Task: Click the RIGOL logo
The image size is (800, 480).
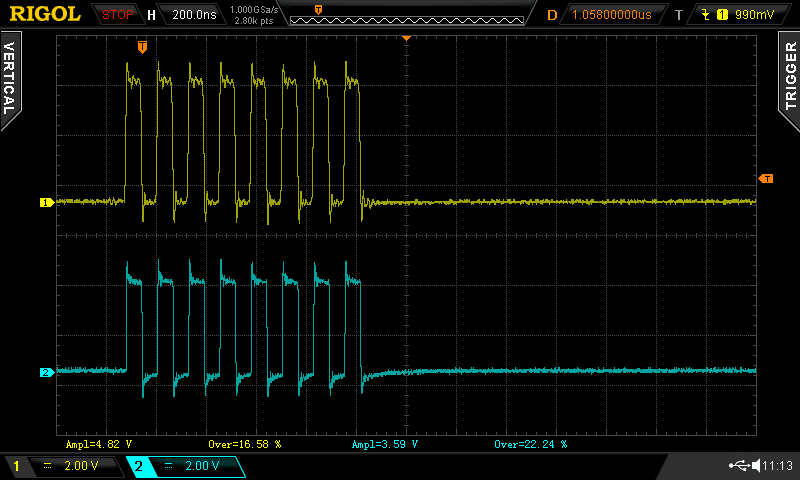Action: [45, 14]
